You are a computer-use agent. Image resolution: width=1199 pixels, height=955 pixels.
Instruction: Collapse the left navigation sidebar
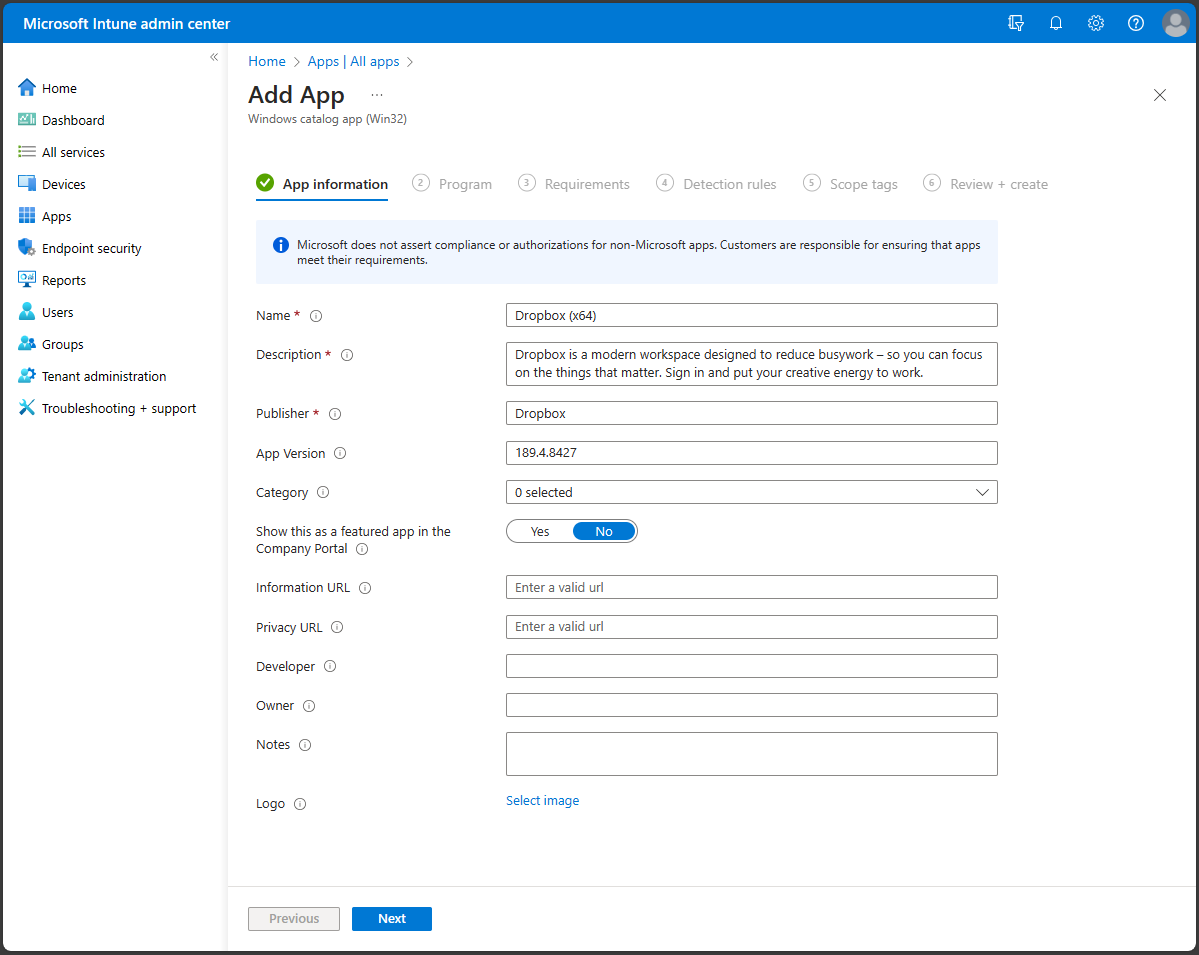tap(214, 57)
